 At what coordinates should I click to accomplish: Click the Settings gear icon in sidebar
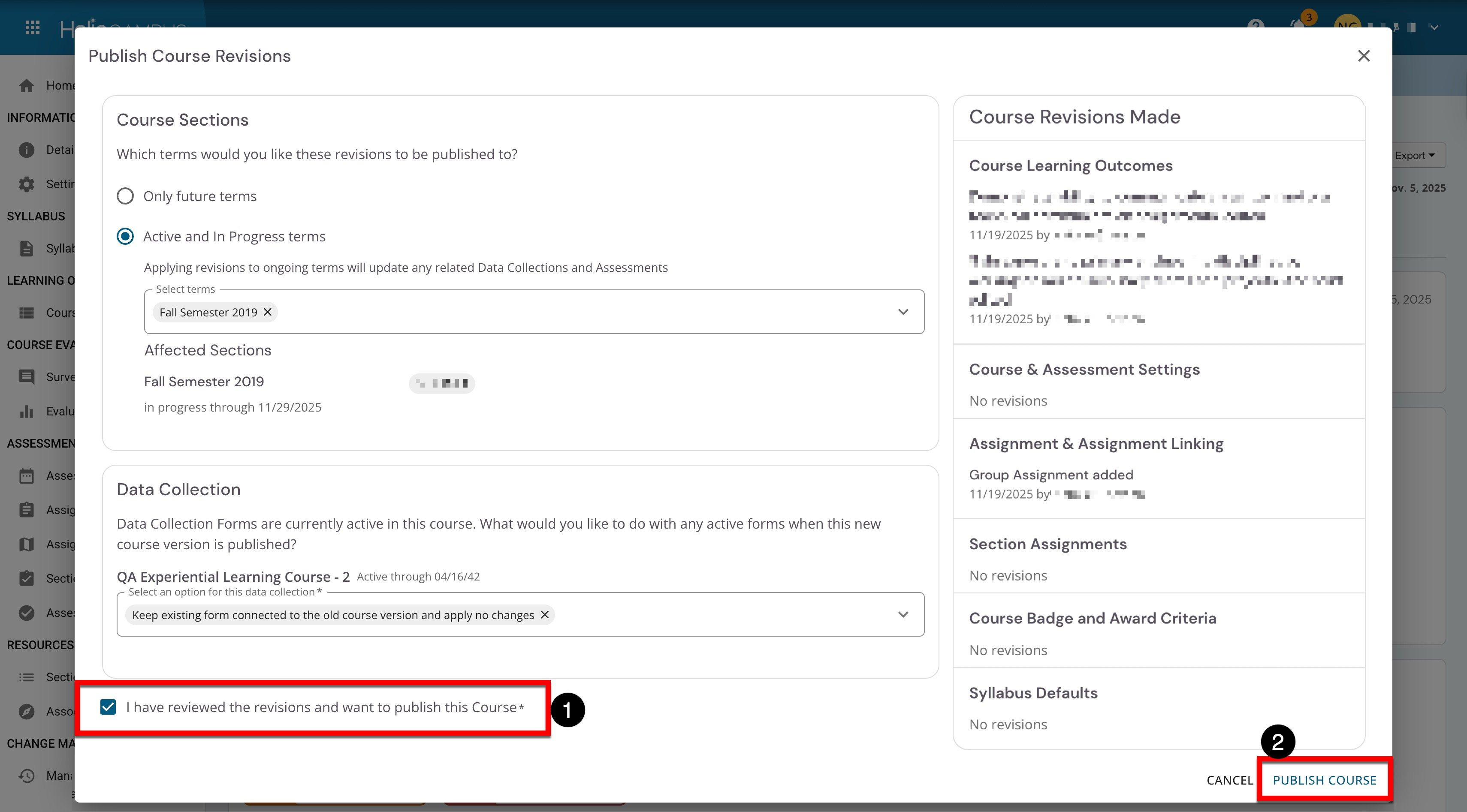[x=26, y=184]
